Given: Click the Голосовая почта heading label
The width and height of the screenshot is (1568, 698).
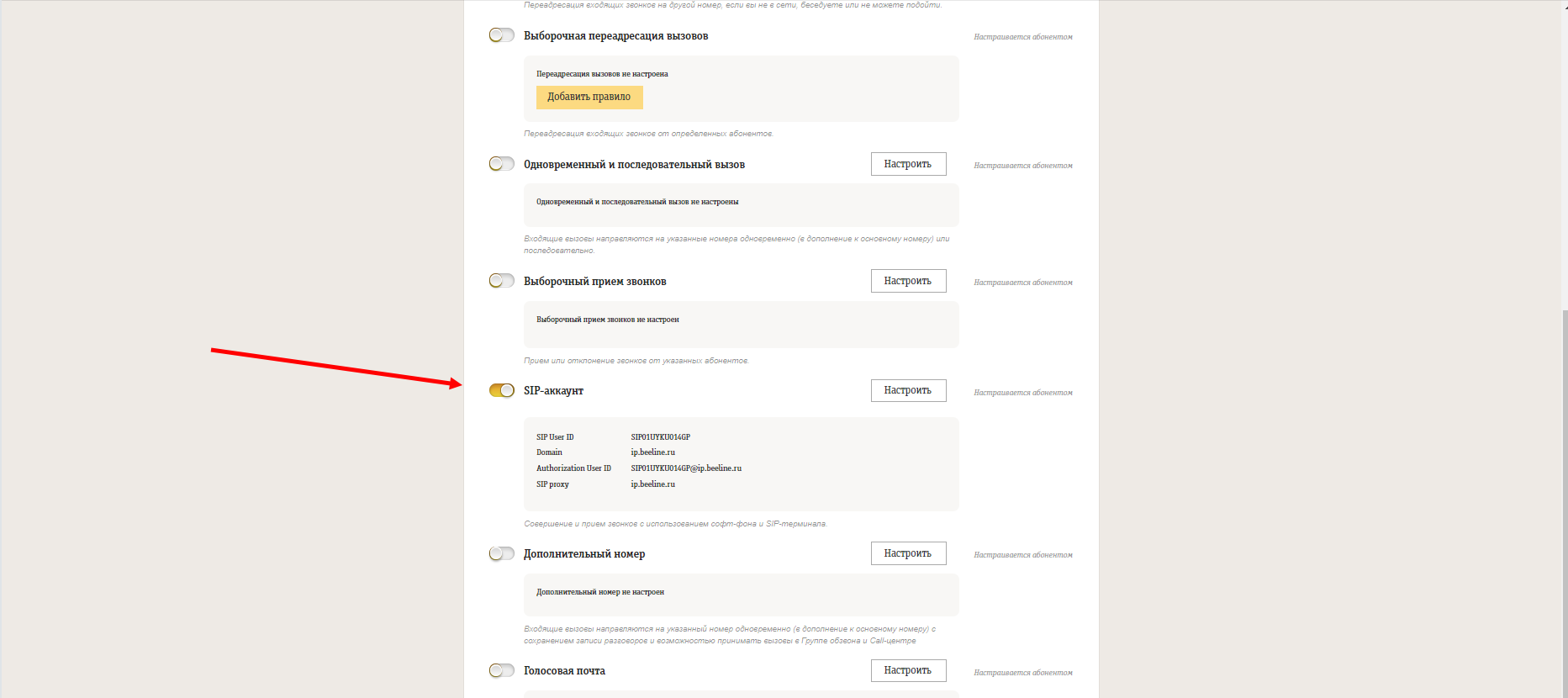Looking at the screenshot, I should [564, 671].
